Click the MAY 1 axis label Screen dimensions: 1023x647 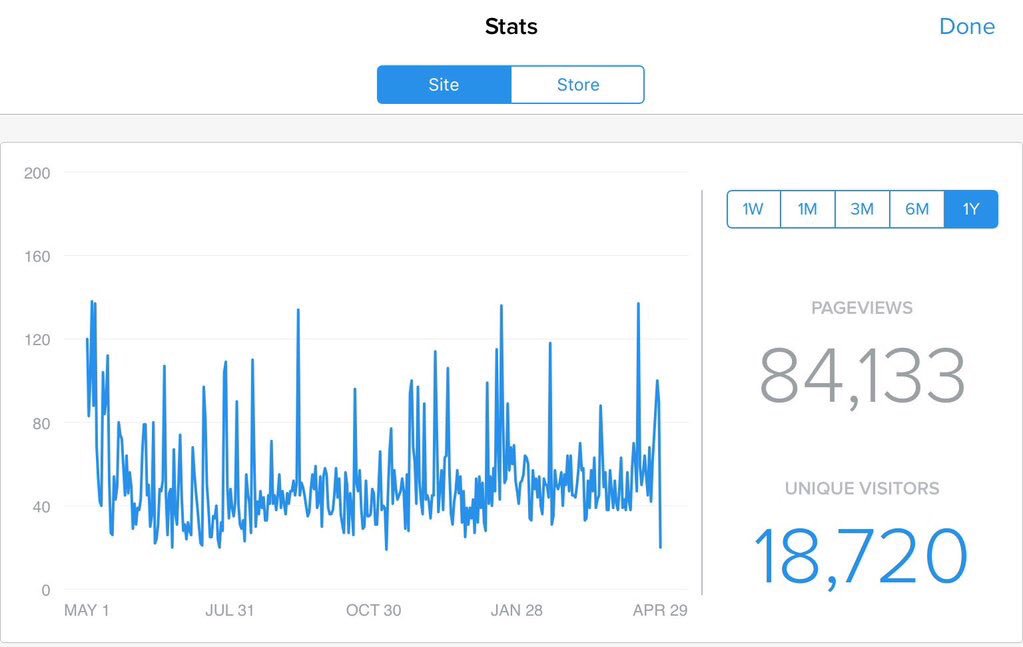86,610
